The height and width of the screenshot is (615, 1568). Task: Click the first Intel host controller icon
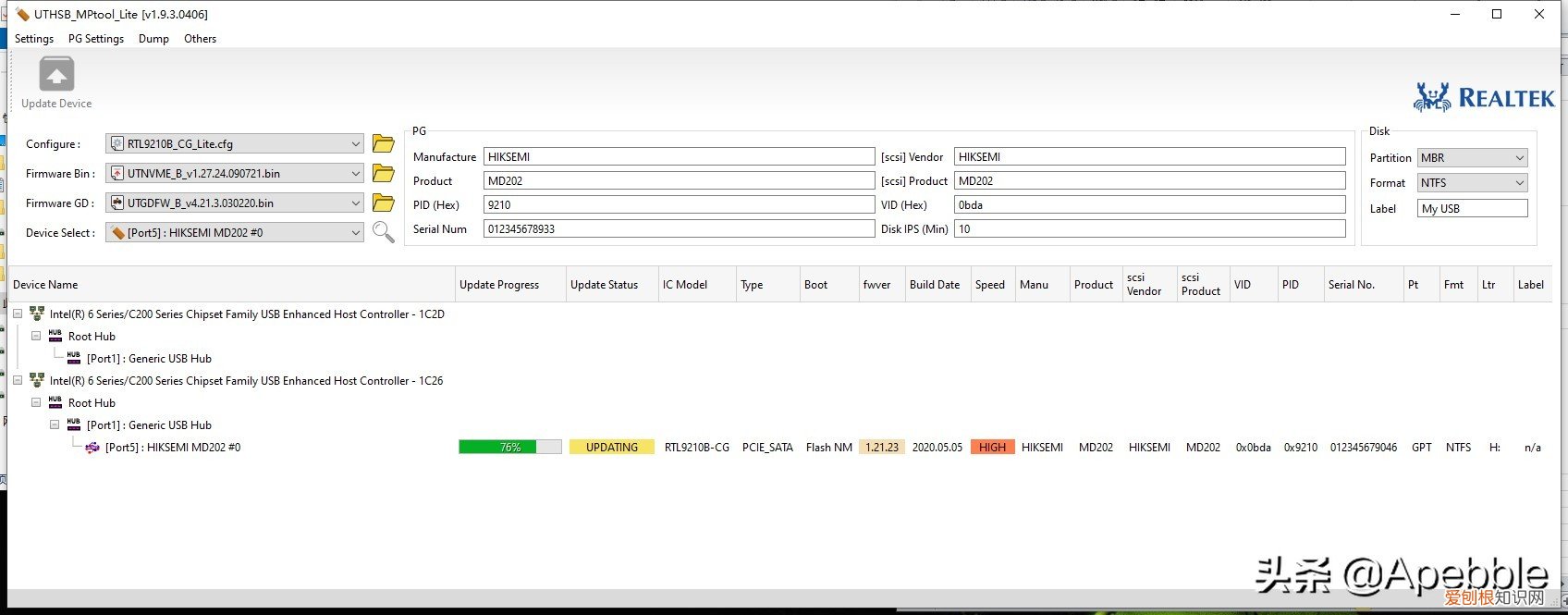37,314
